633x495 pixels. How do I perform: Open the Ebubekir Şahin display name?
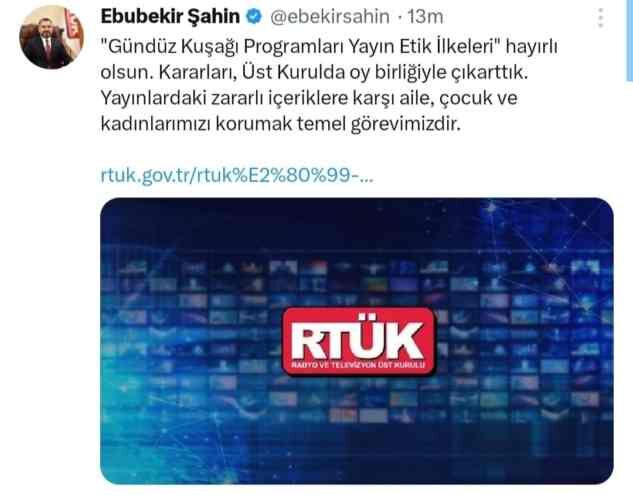(170, 17)
